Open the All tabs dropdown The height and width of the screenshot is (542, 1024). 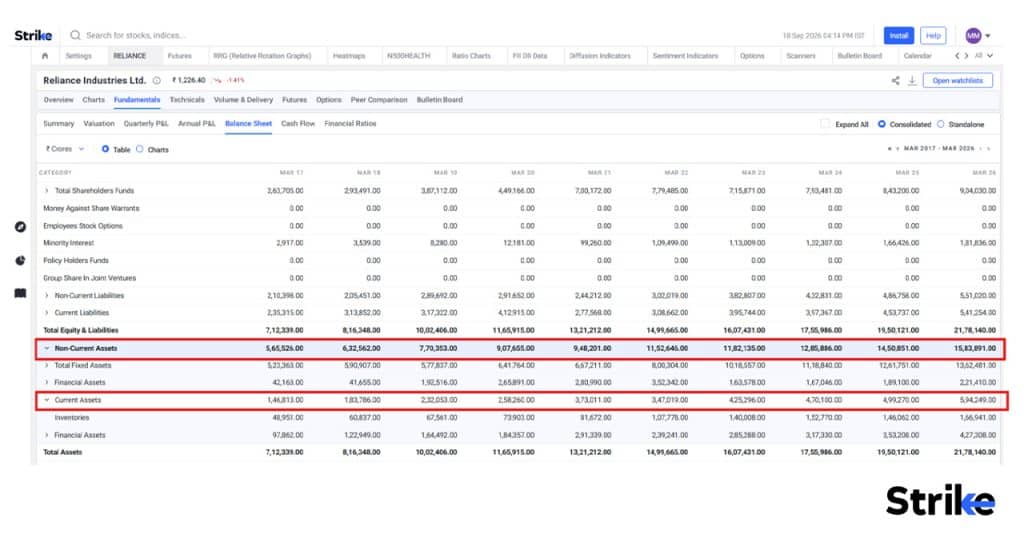[x=984, y=56]
